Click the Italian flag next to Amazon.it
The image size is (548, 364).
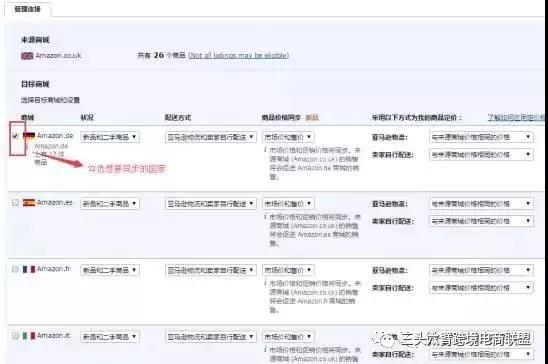point(29,335)
